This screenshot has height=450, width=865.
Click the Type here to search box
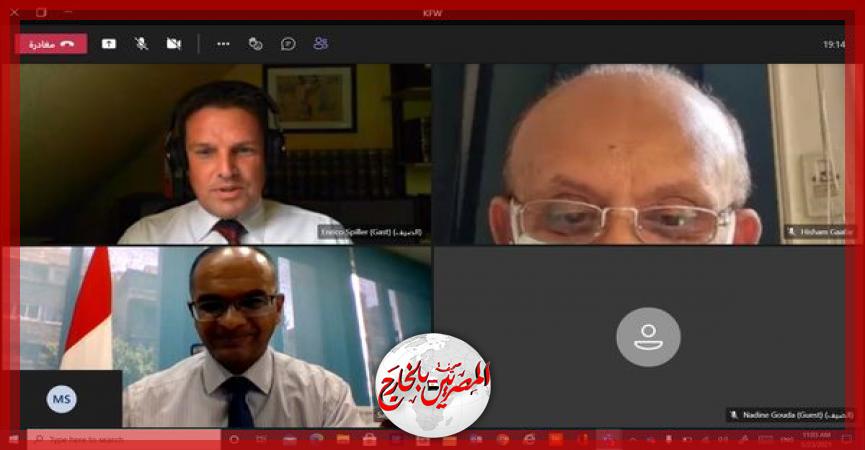pos(124,440)
